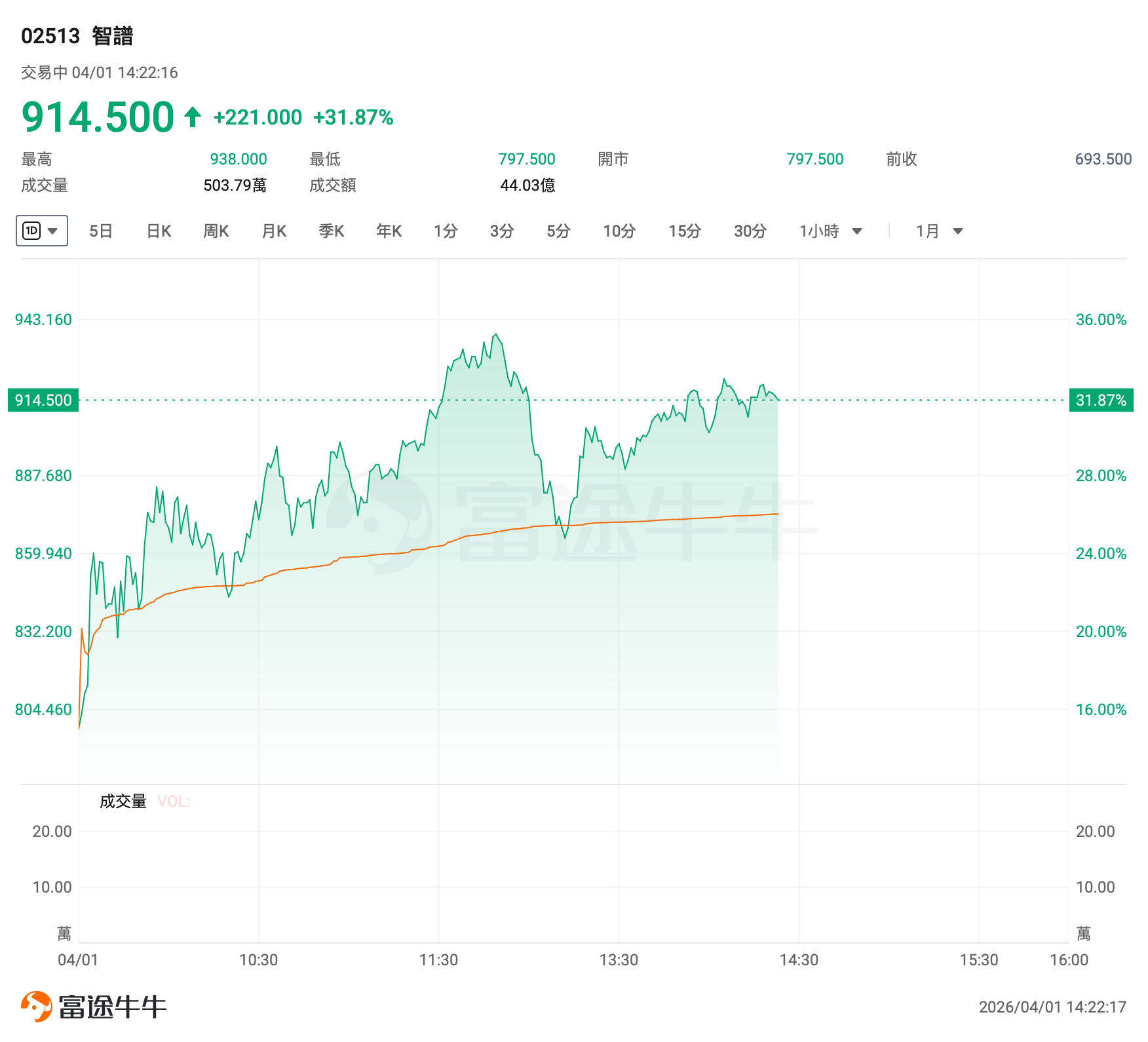Choose the 1分 minute interval
Viewport: 1148px width, 1042px height.
tap(446, 231)
